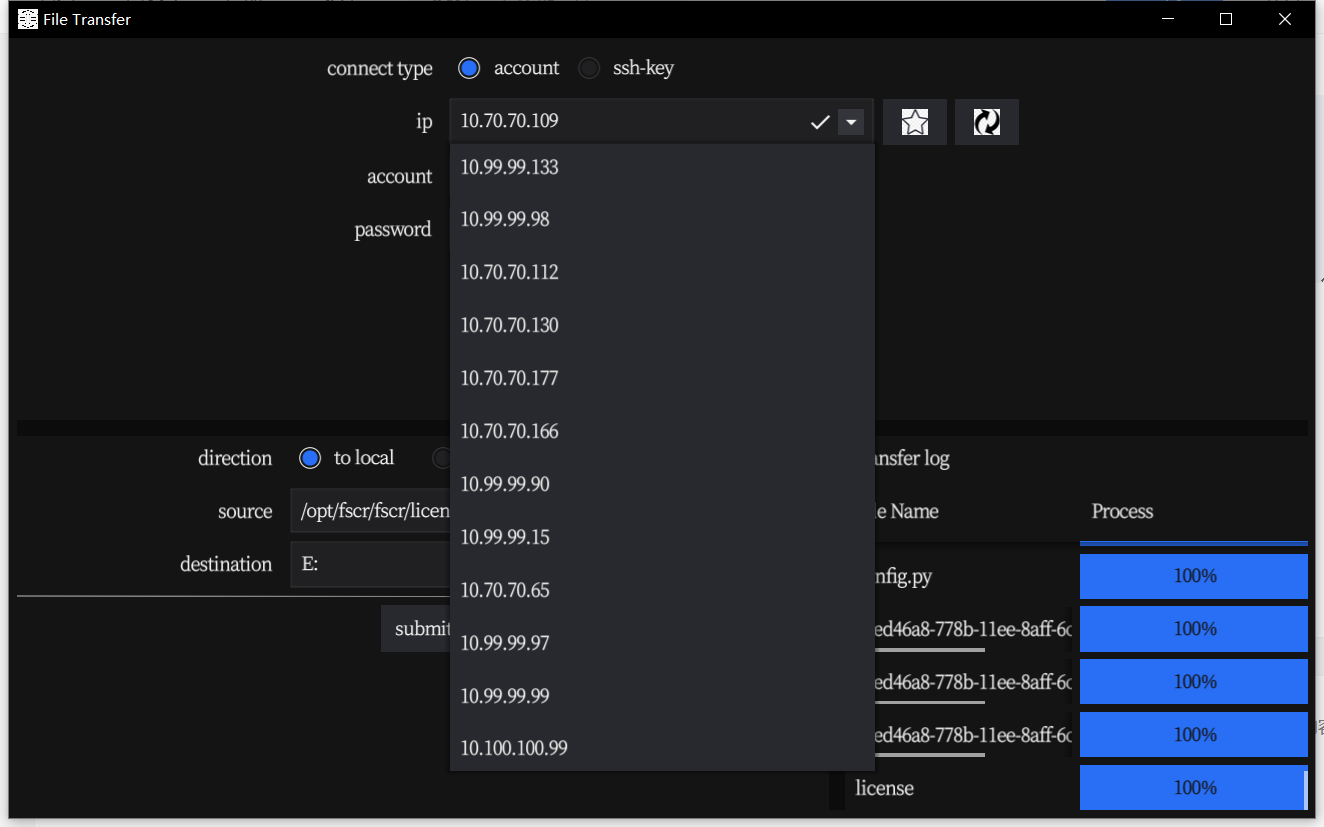Choose 10.99.99.133 from the ip list

point(662,167)
